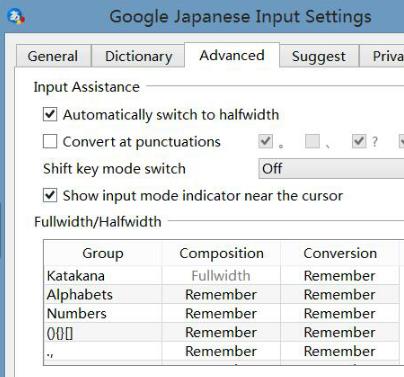This screenshot has width=404, height=377.
Task: Open Alphabets Composition setting dropdown
Action: [221, 295]
